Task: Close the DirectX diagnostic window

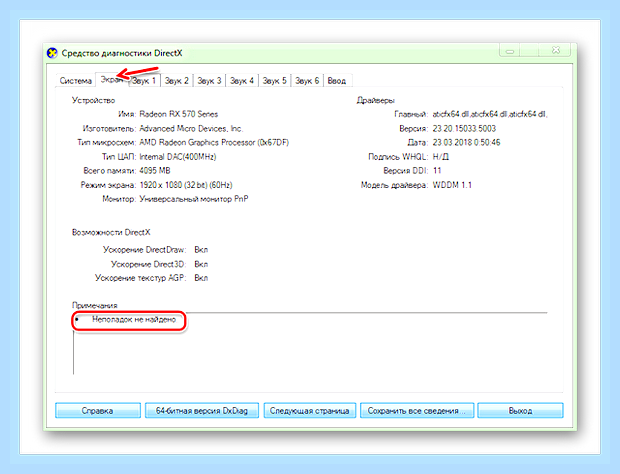Action: (x=556, y=51)
